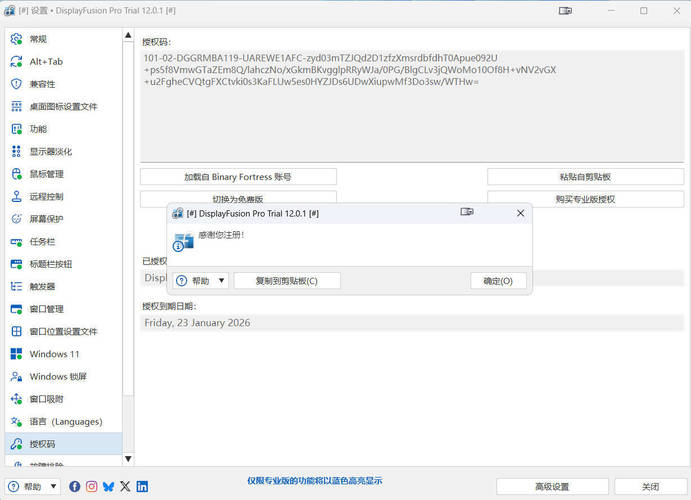Screen dimensions: 691x500
Task: Open the Instagram link icon
Action: (92, 487)
